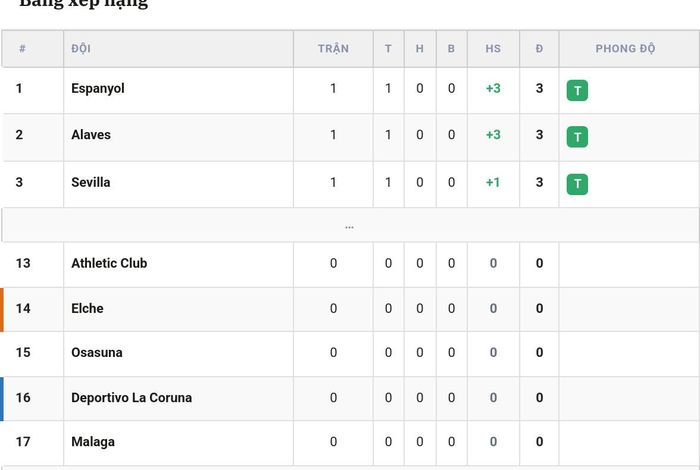Click the PHONG ĐỘ column header

pos(625,49)
